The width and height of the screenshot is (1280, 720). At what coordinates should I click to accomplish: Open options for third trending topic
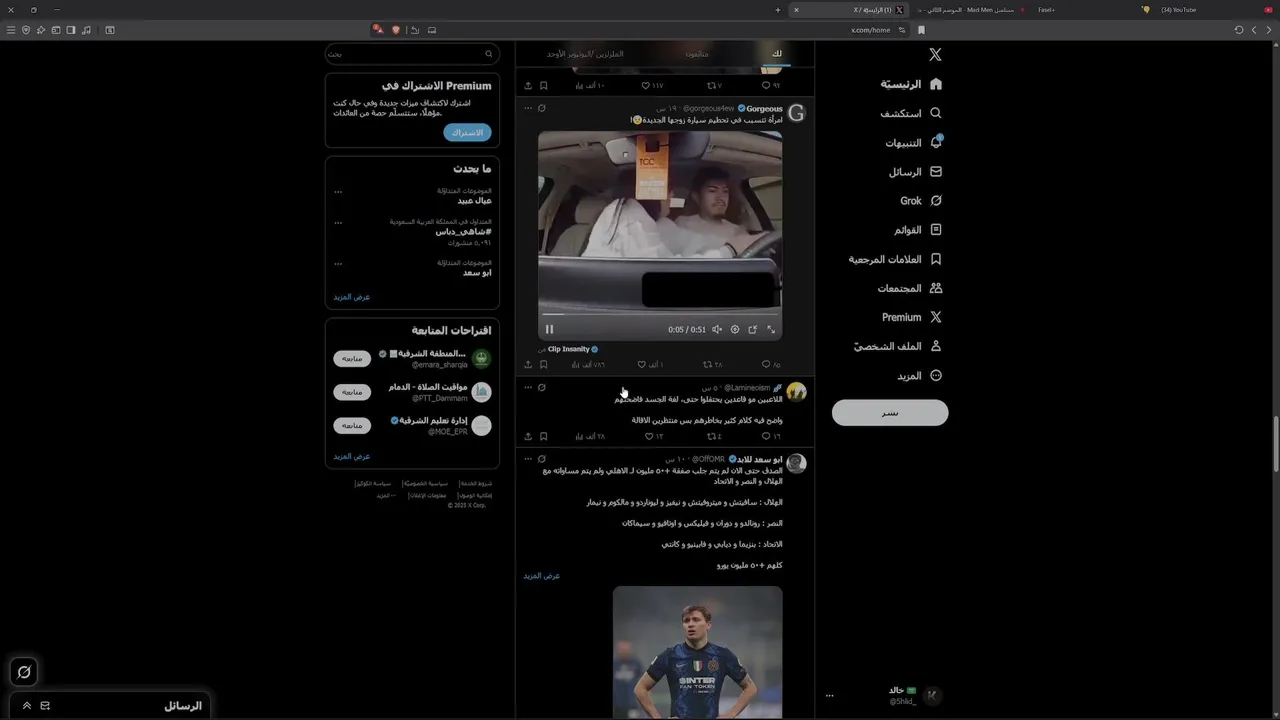(338, 263)
